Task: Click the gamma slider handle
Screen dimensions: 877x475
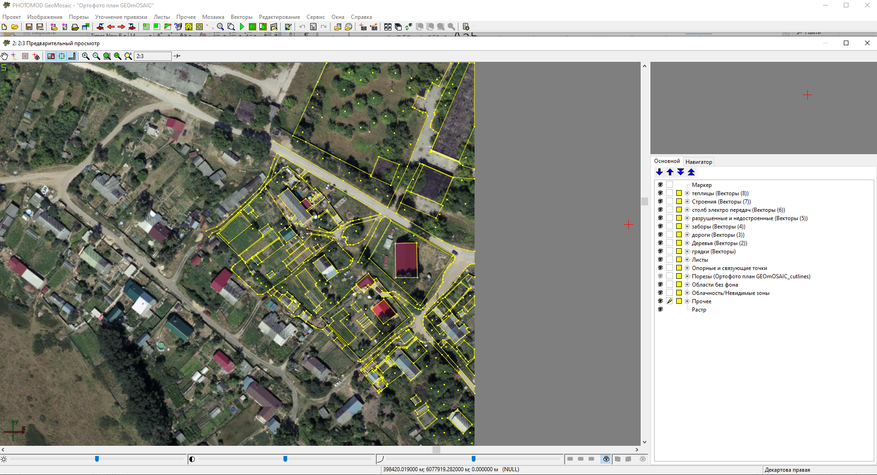Action: (473, 459)
